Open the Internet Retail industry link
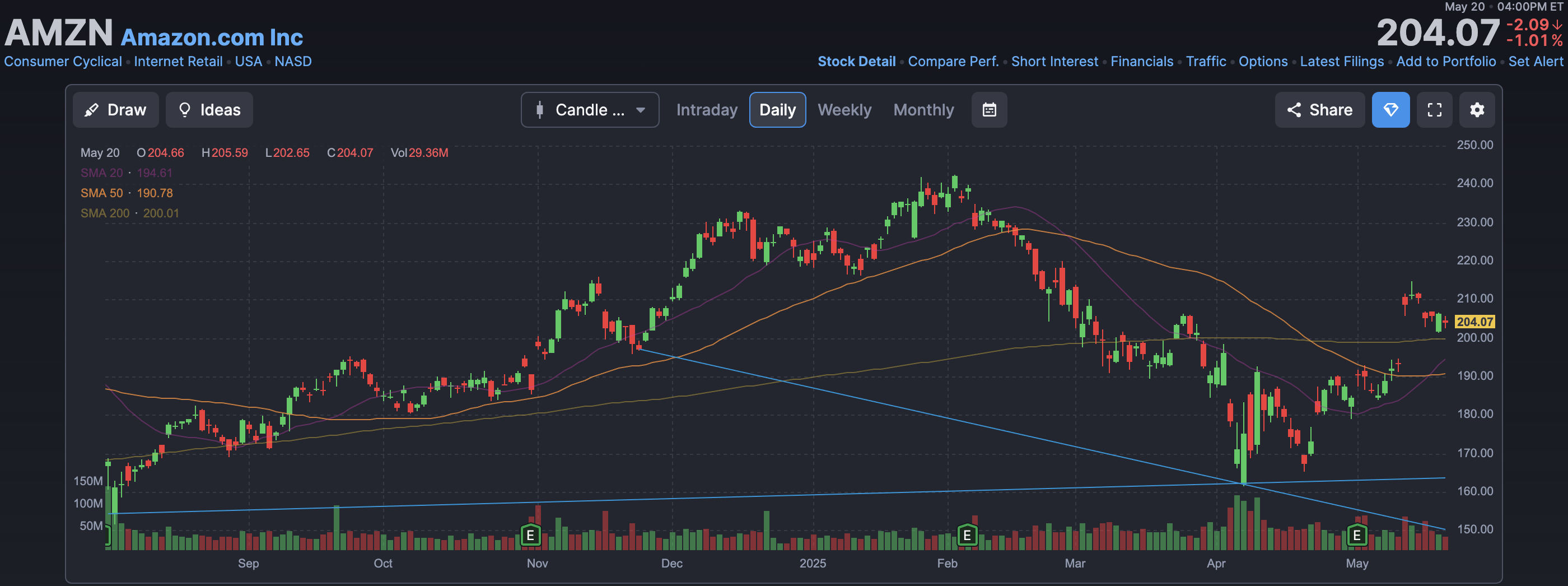 [x=178, y=62]
